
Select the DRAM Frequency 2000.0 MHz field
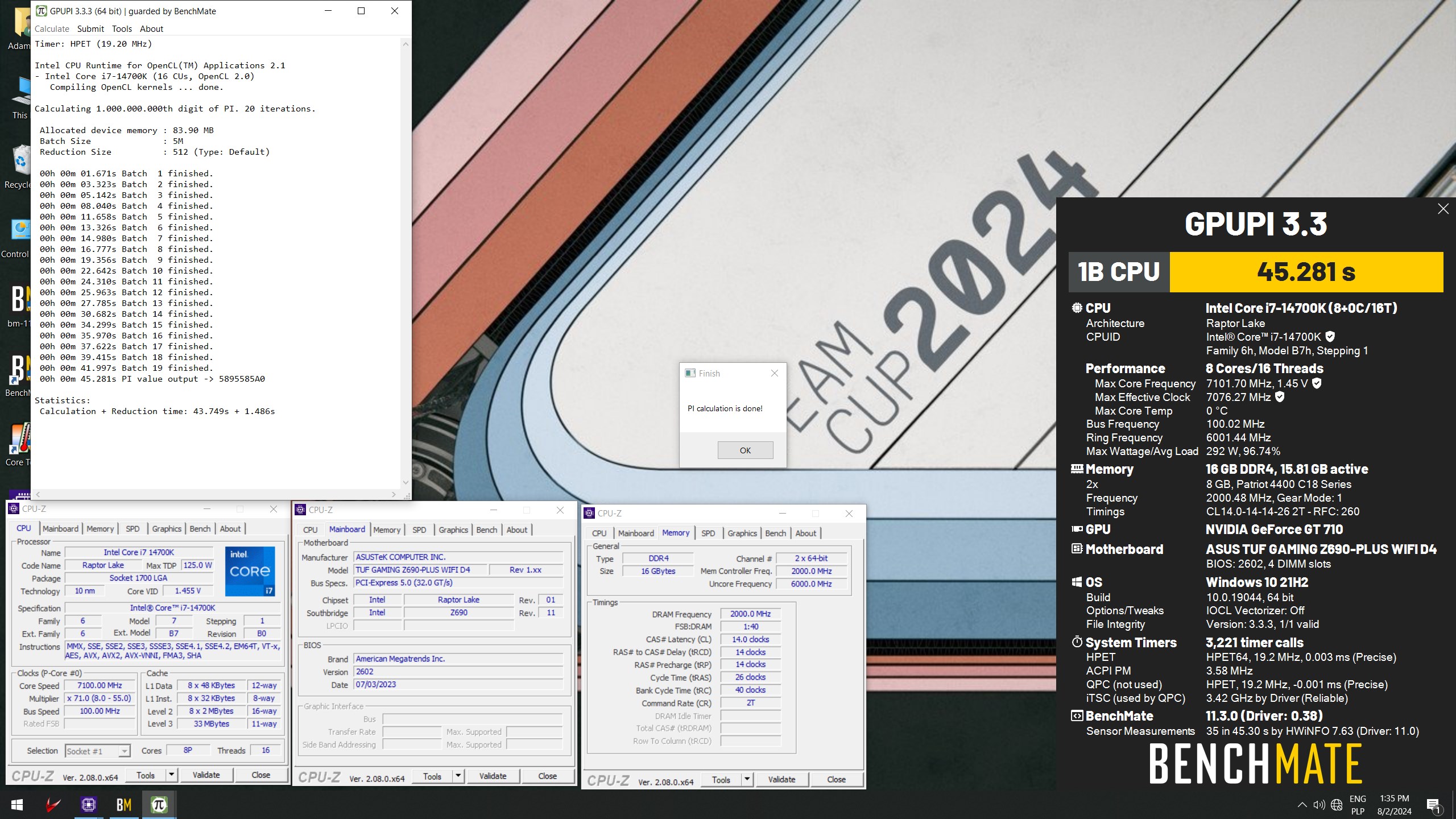click(751, 614)
